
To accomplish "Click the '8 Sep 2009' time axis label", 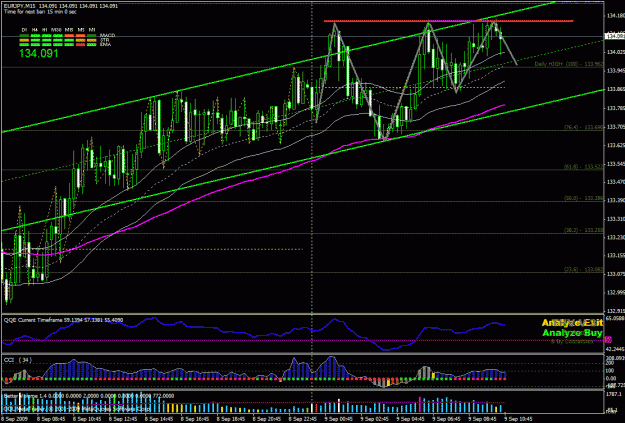I will pyautogui.click(x=14, y=419).
